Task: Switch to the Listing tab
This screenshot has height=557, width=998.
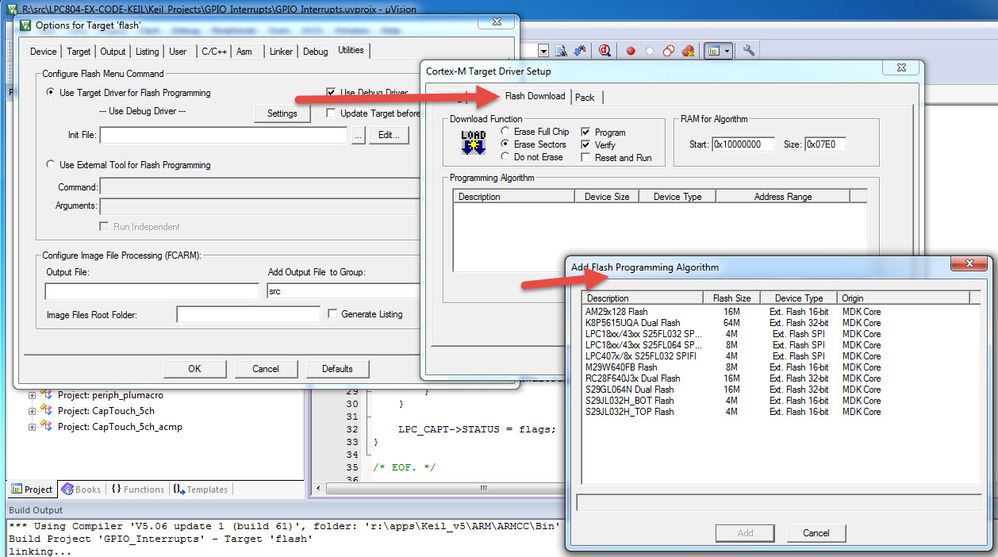Action: 147,52
